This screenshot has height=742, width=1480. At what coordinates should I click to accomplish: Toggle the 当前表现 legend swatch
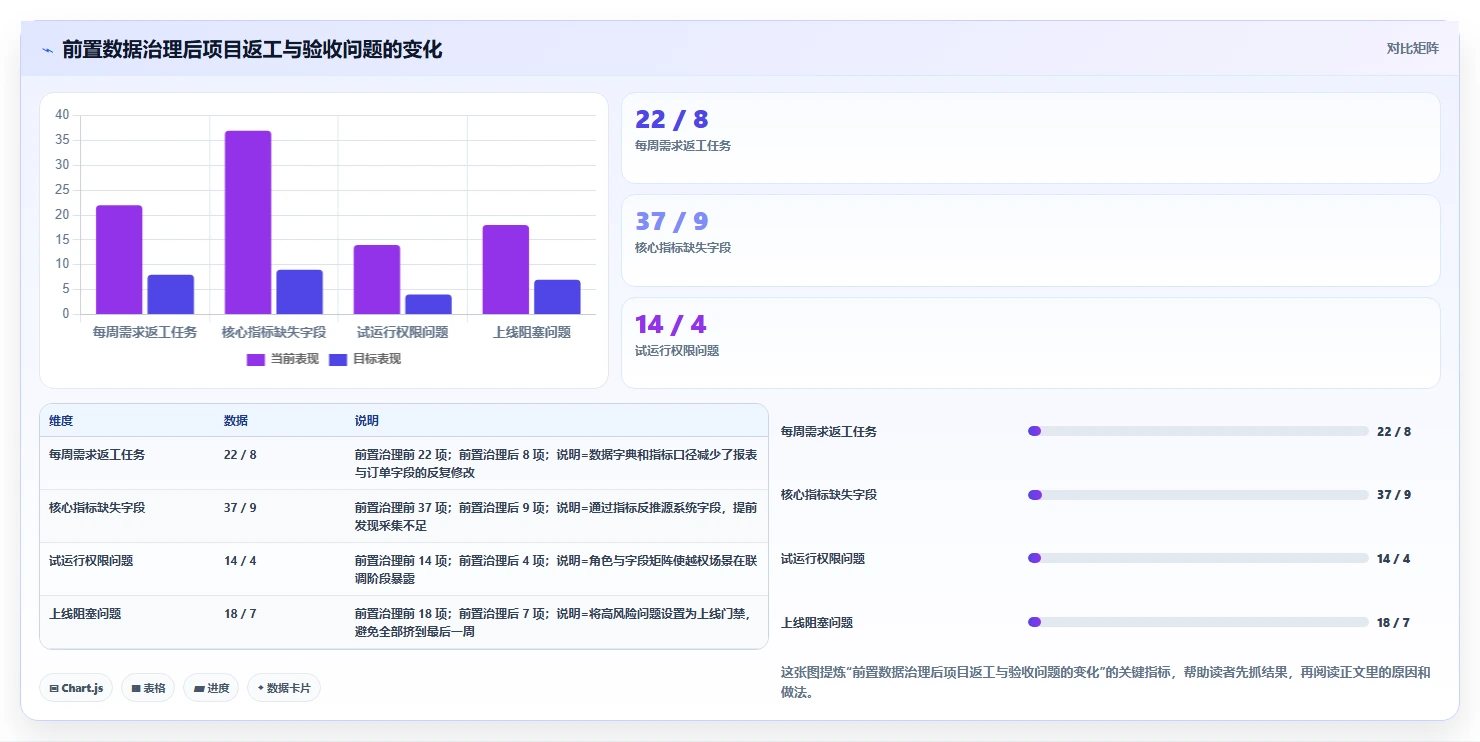click(x=256, y=359)
